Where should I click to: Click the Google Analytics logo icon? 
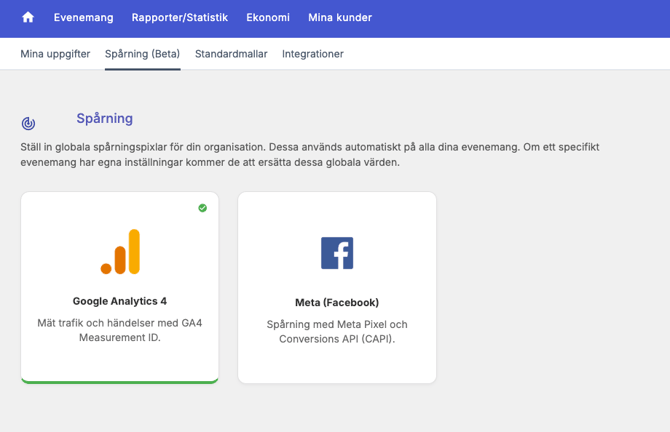click(x=120, y=252)
